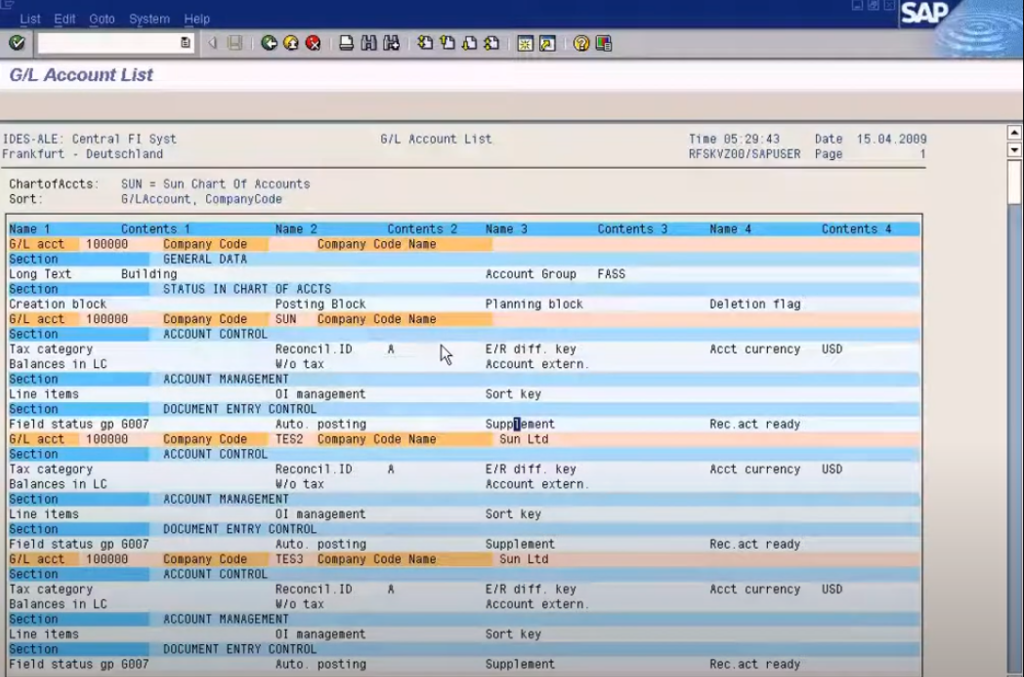Print the list with the printer icon
This screenshot has height=677, width=1024.
tap(346, 43)
